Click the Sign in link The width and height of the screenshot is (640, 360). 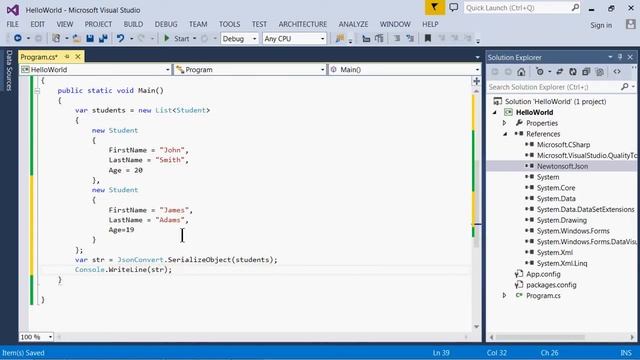[x=601, y=25]
